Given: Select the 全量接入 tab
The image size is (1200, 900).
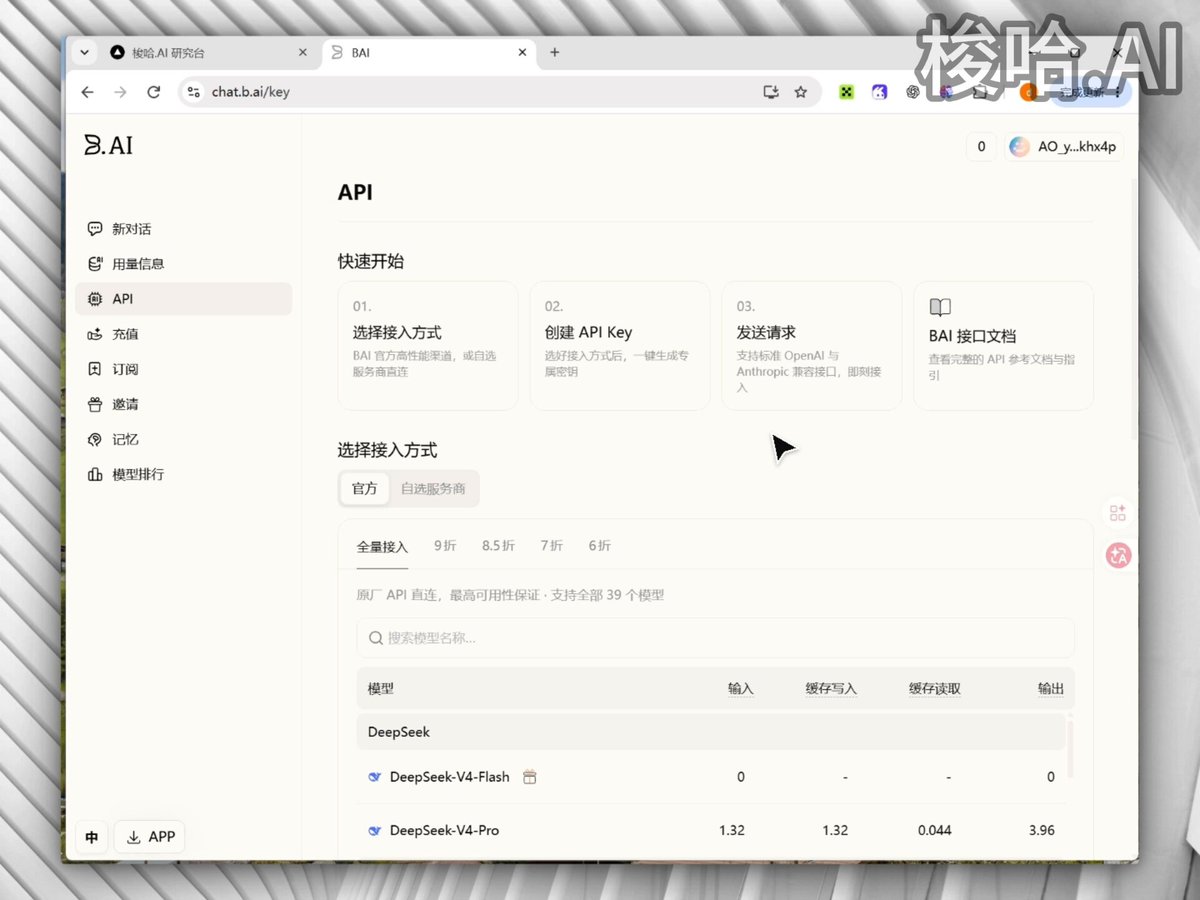Looking at the screenshot, I should (382, 546).
